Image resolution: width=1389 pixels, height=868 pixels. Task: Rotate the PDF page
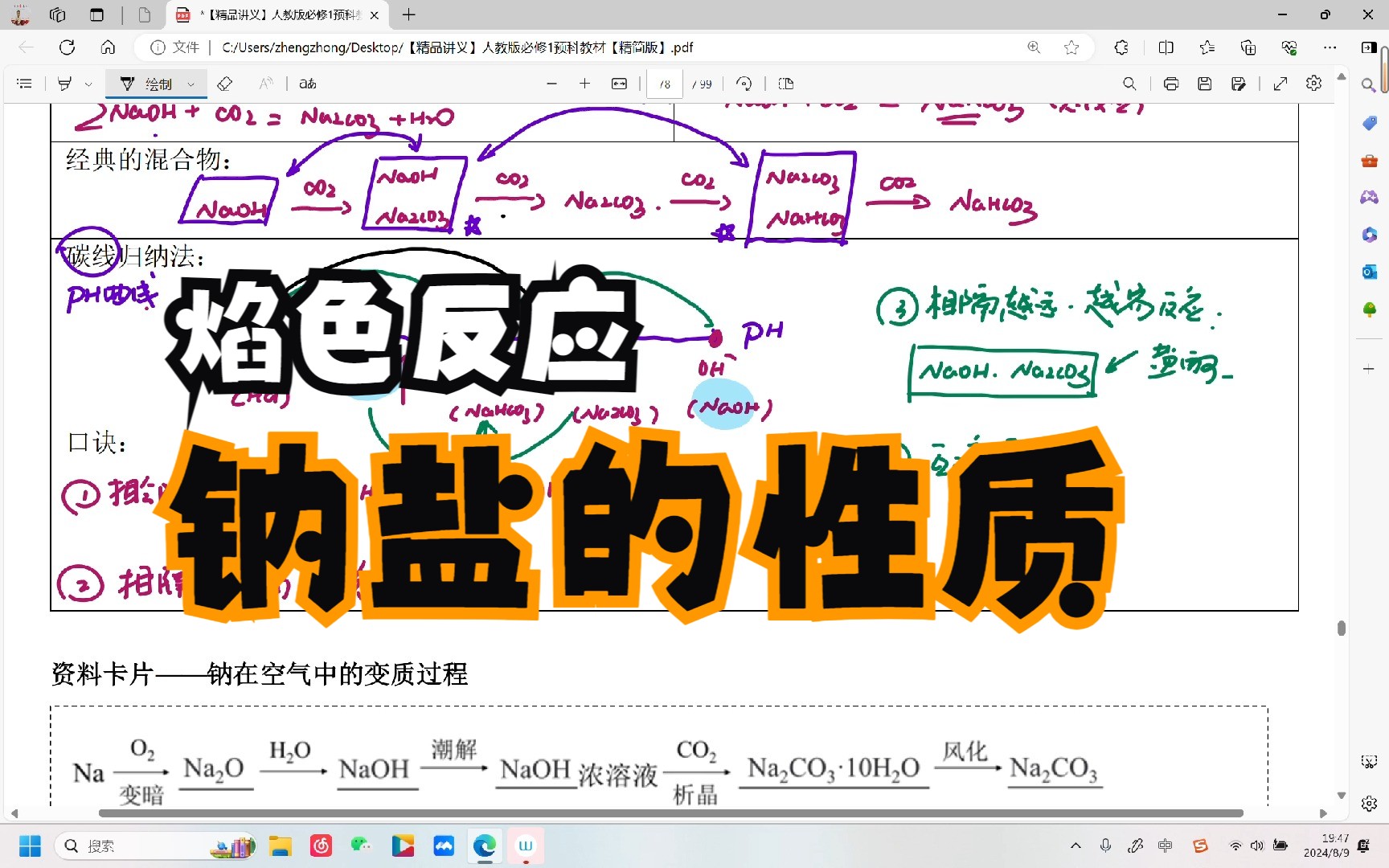[x=744, y=84]
